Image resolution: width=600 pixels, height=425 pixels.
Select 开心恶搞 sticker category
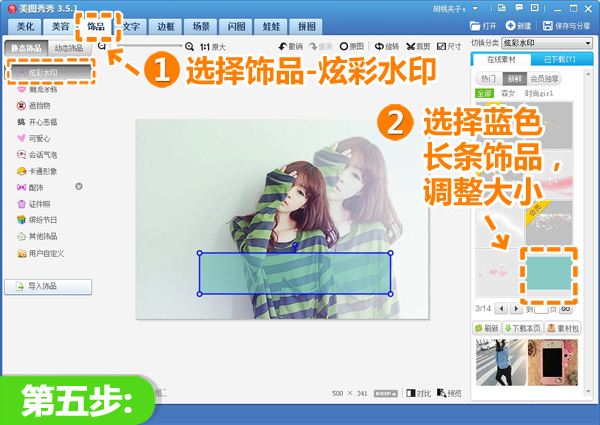coord(37,122)
